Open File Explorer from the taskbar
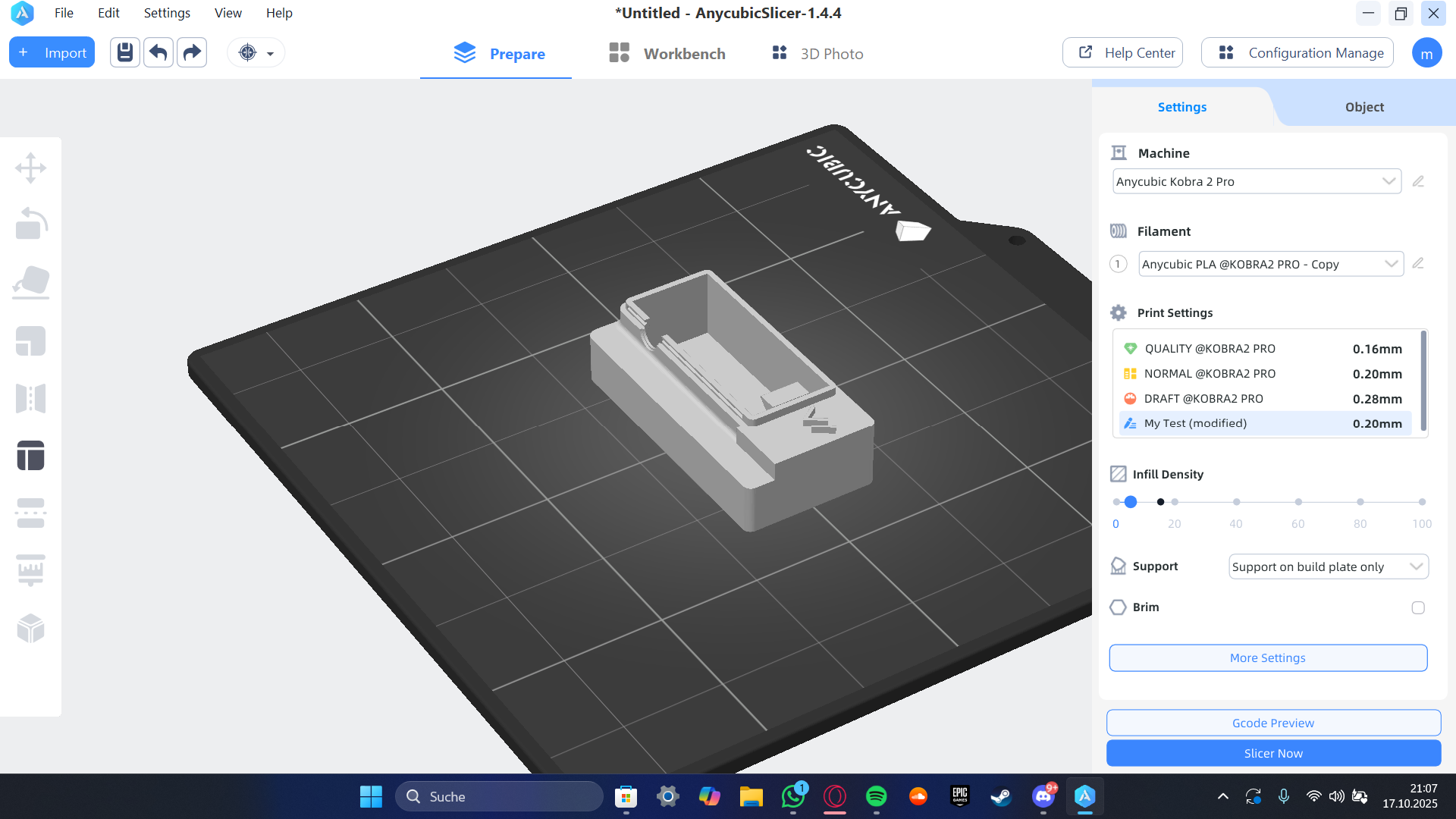The image size is (1456, 819). [752, 796]
